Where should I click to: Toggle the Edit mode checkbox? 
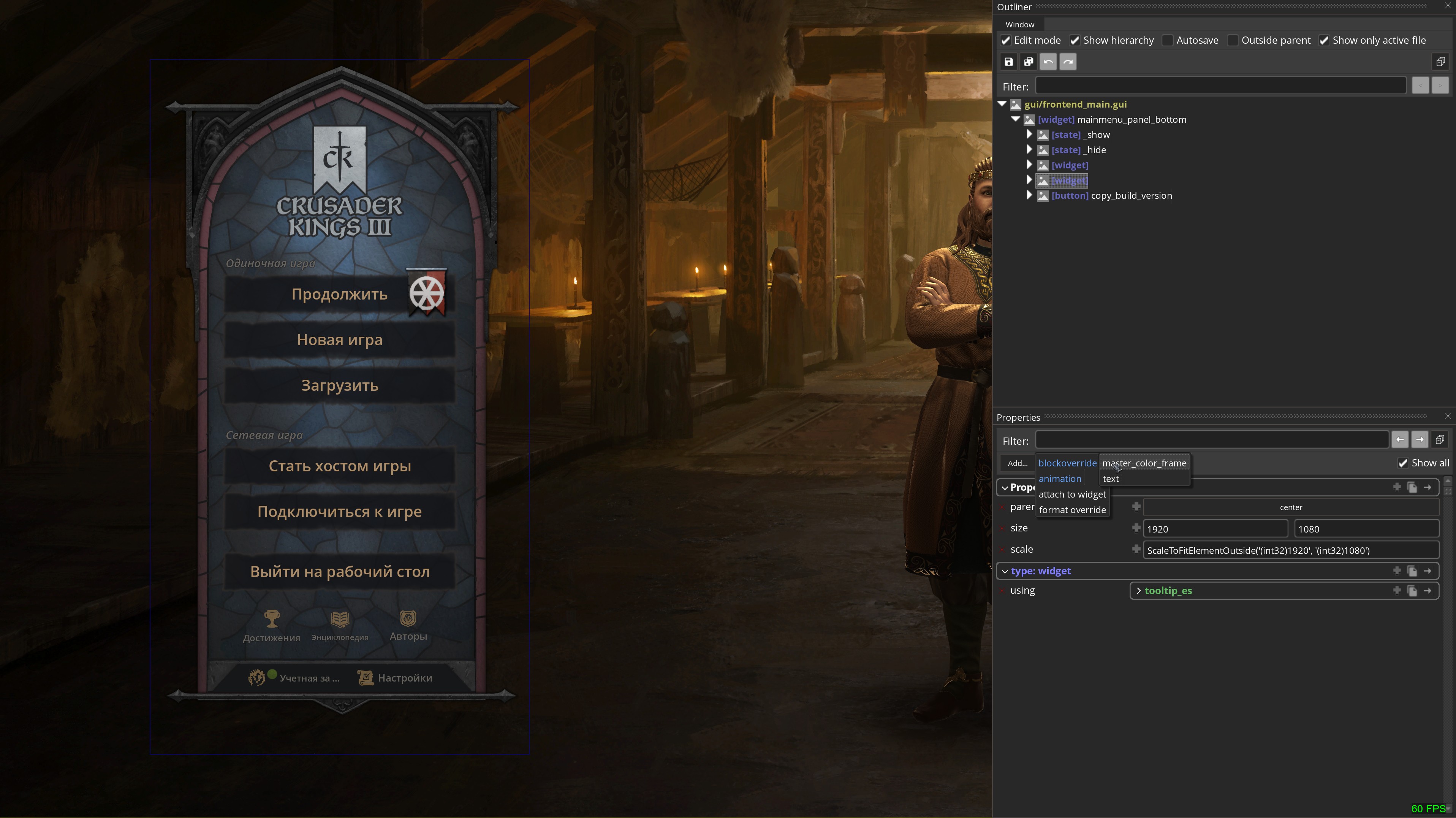[x=1005, y=40]
